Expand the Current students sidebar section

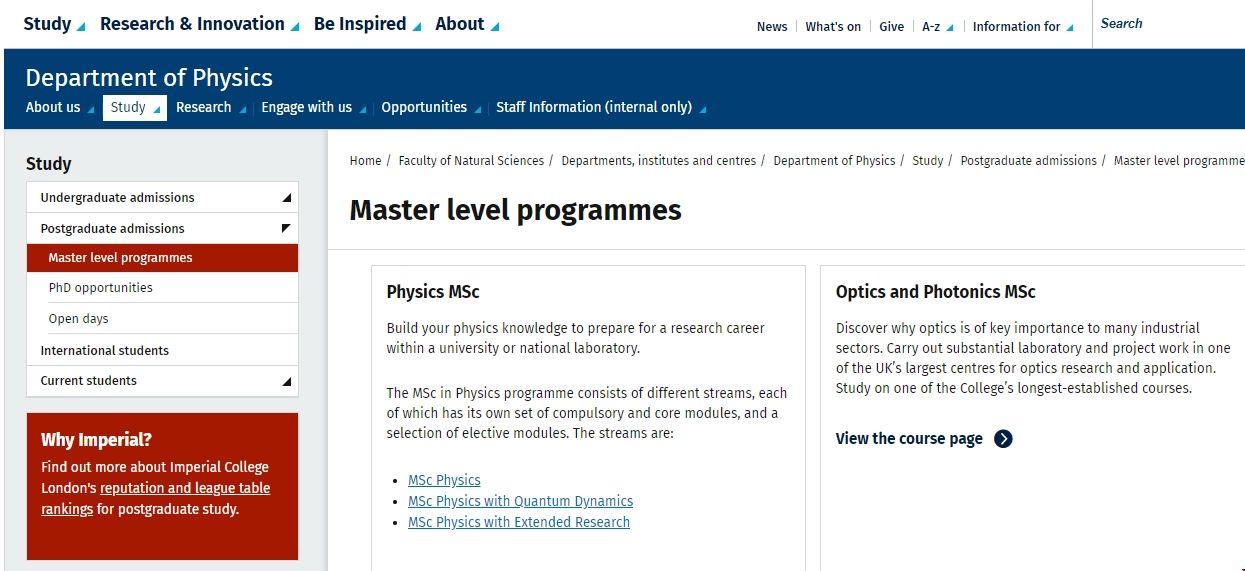point(287,381)
